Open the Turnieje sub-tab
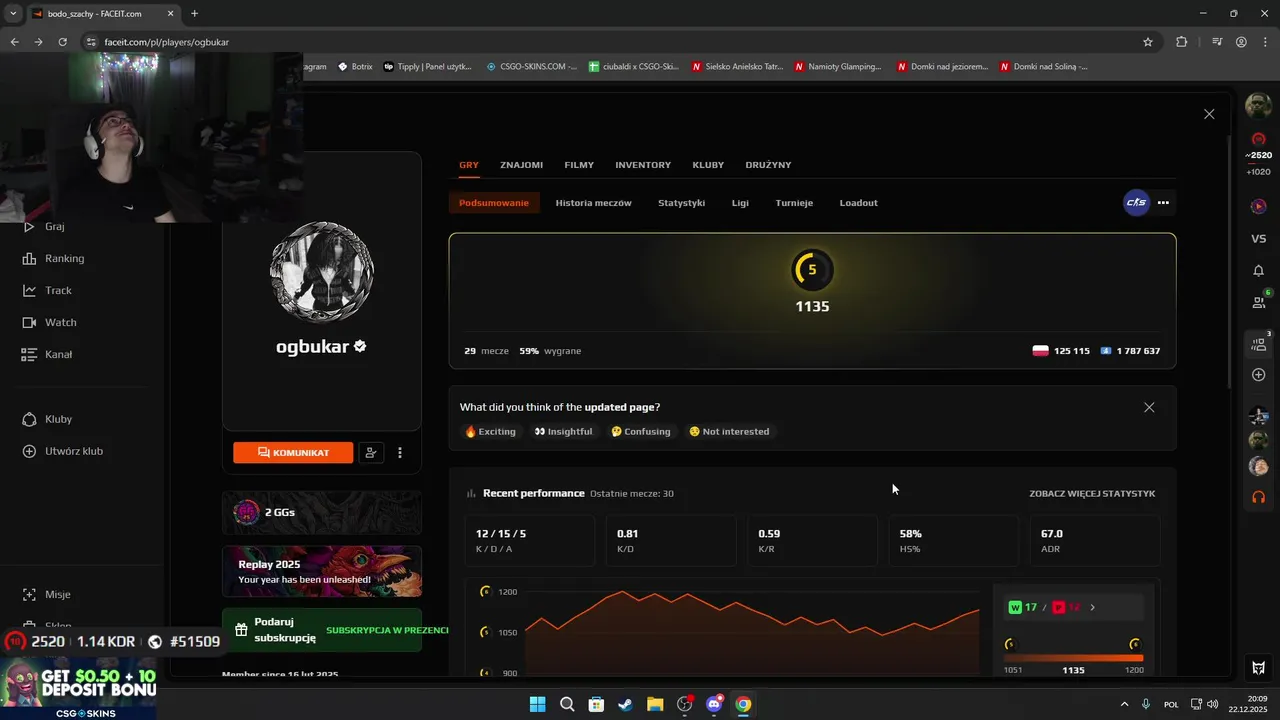 pyautogui.click(x=794, y=203)
